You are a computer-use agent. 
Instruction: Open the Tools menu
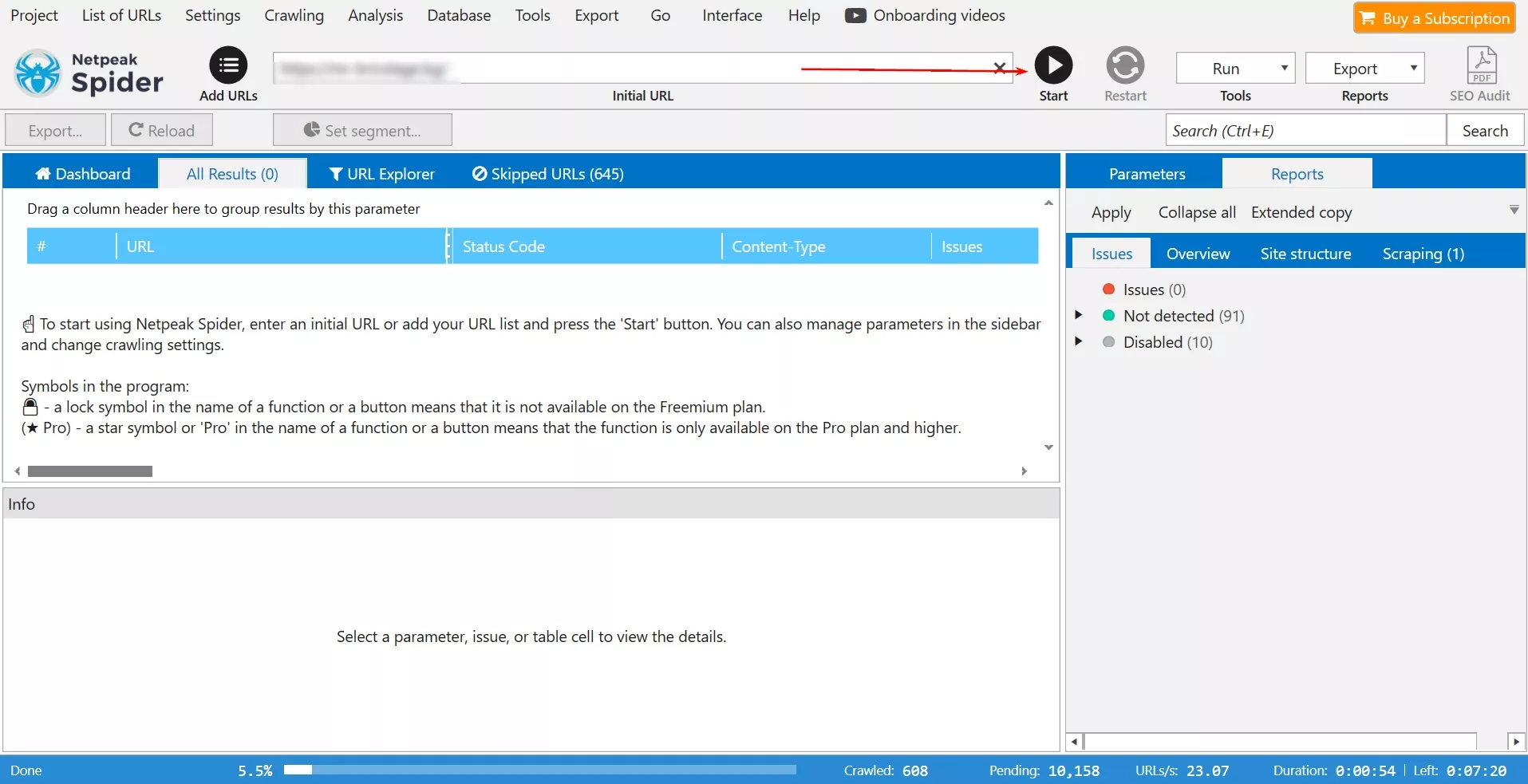click(x=532, y=15)
